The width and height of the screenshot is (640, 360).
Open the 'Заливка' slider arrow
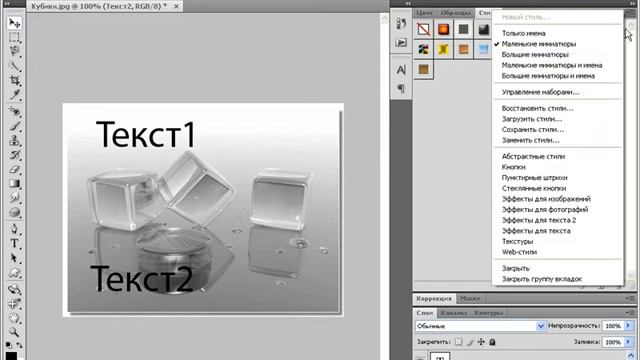(629, 342)
